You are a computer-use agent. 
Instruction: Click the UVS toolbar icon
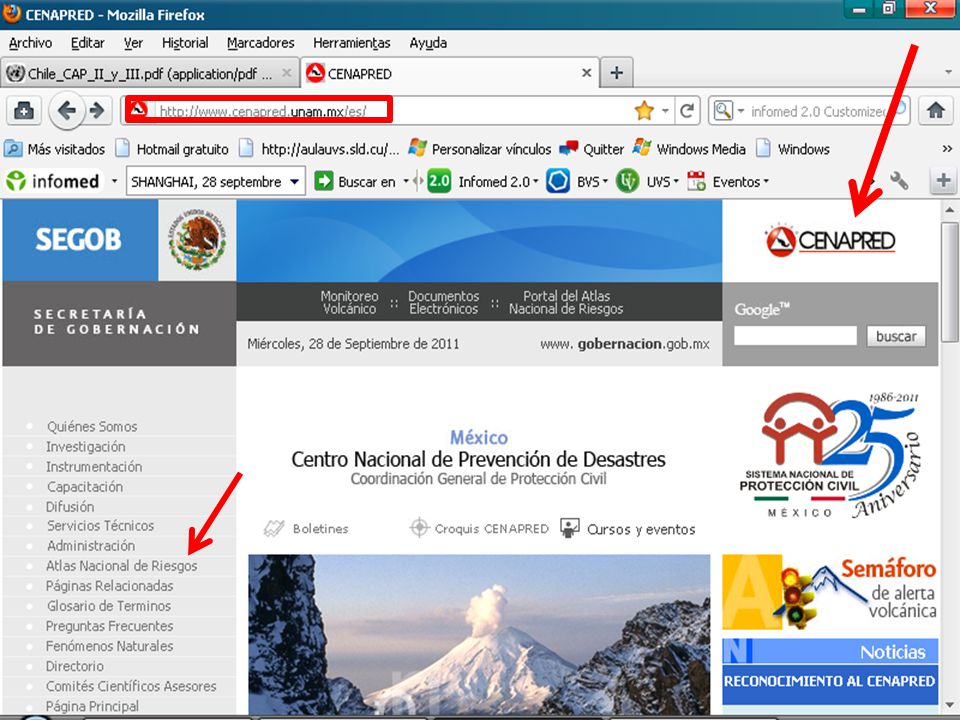coord(627,181)
